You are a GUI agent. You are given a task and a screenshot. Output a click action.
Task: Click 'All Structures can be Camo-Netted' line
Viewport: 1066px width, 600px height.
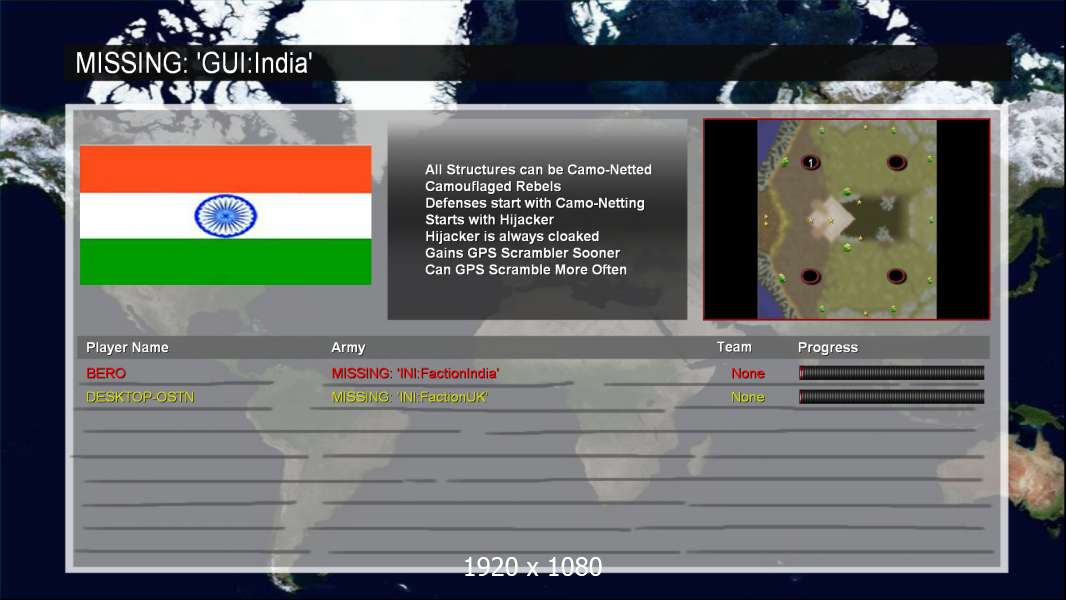point(538,170)
